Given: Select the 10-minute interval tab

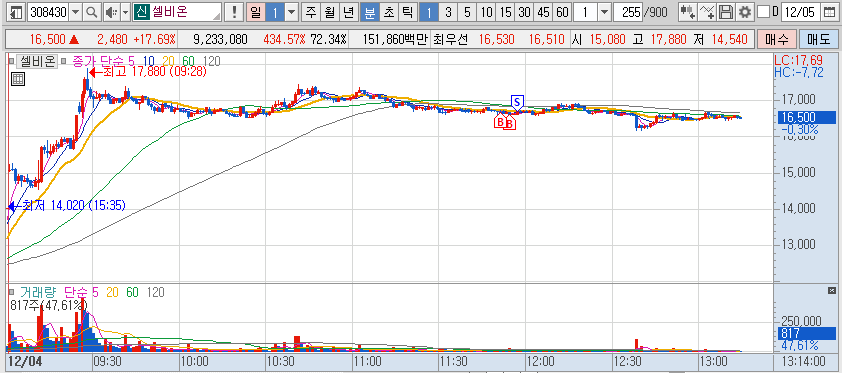Looking at the screenshot, I should coord(486,12).
